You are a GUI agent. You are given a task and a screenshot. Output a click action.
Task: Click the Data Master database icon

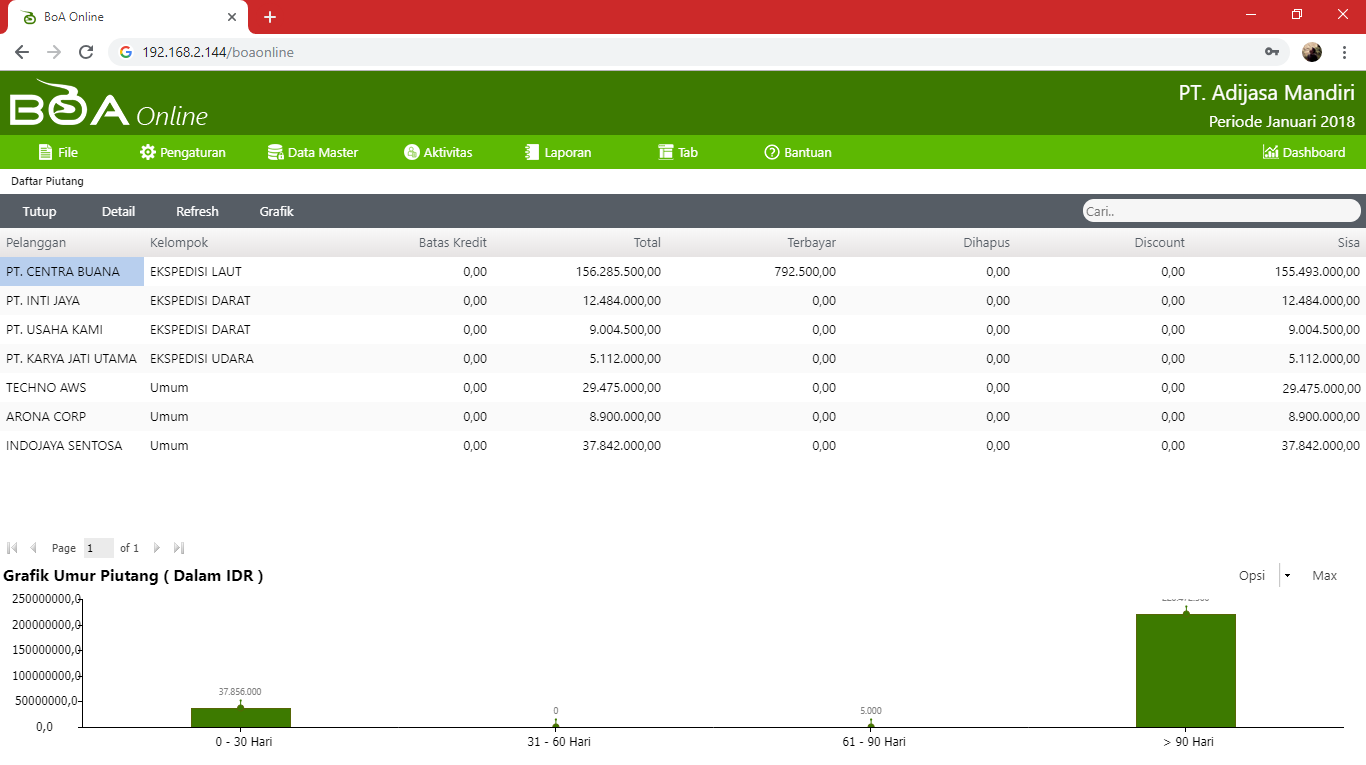(x=275, y=153)
